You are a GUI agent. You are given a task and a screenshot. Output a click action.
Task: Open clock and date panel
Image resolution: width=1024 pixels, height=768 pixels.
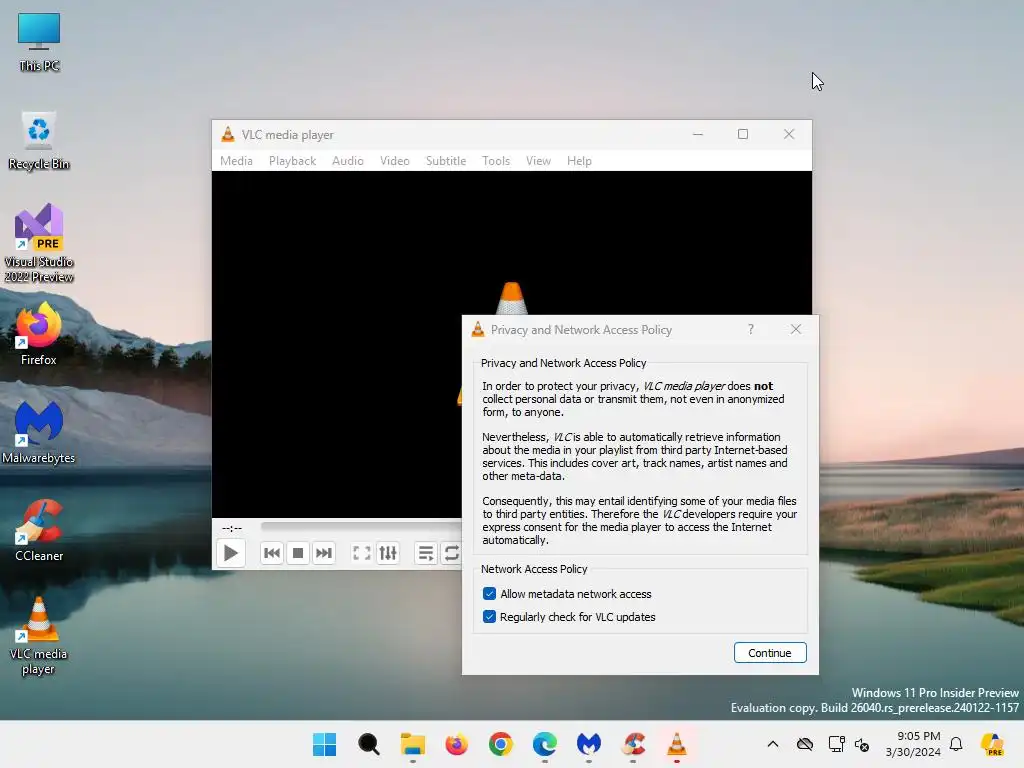(913, 744)
